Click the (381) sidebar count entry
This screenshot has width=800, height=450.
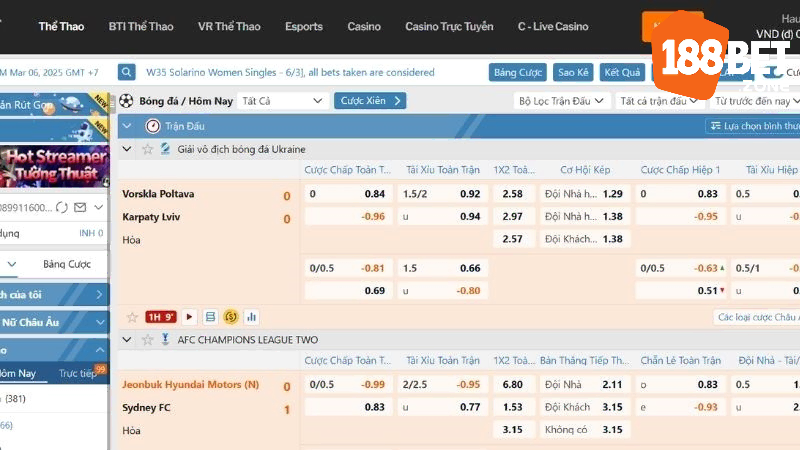click(15, 398)
